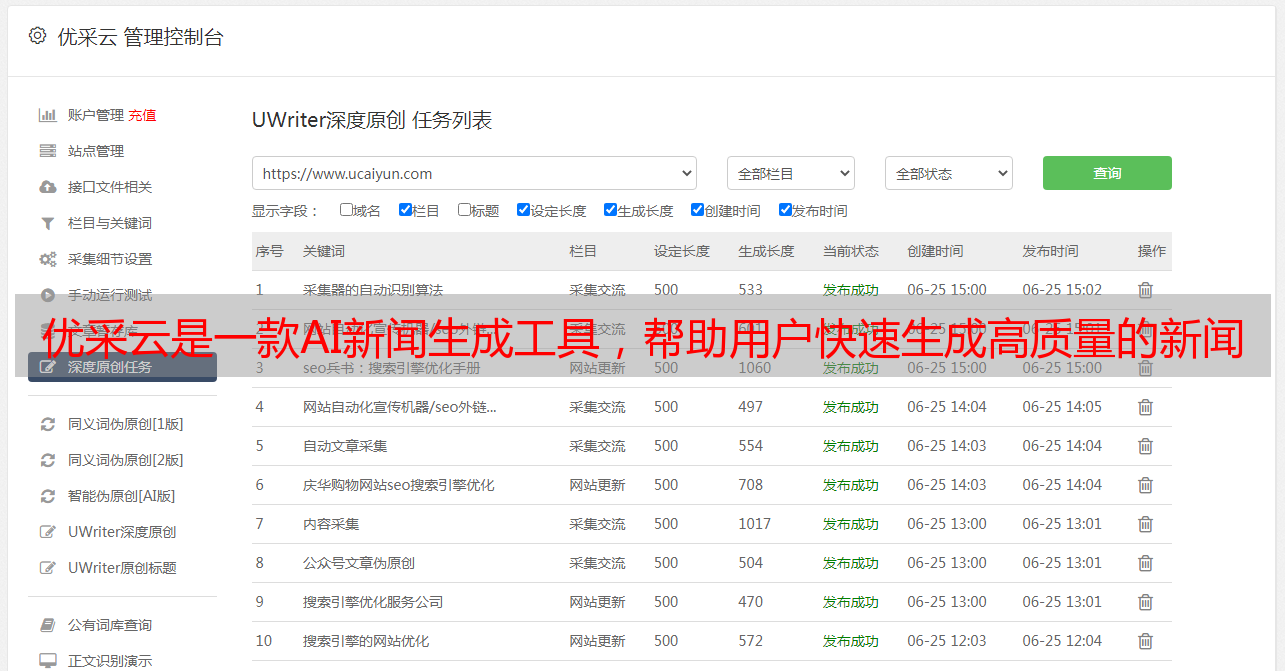
Task: Expand the 全部栏目 dropdown
Action: tap(790, 173)
